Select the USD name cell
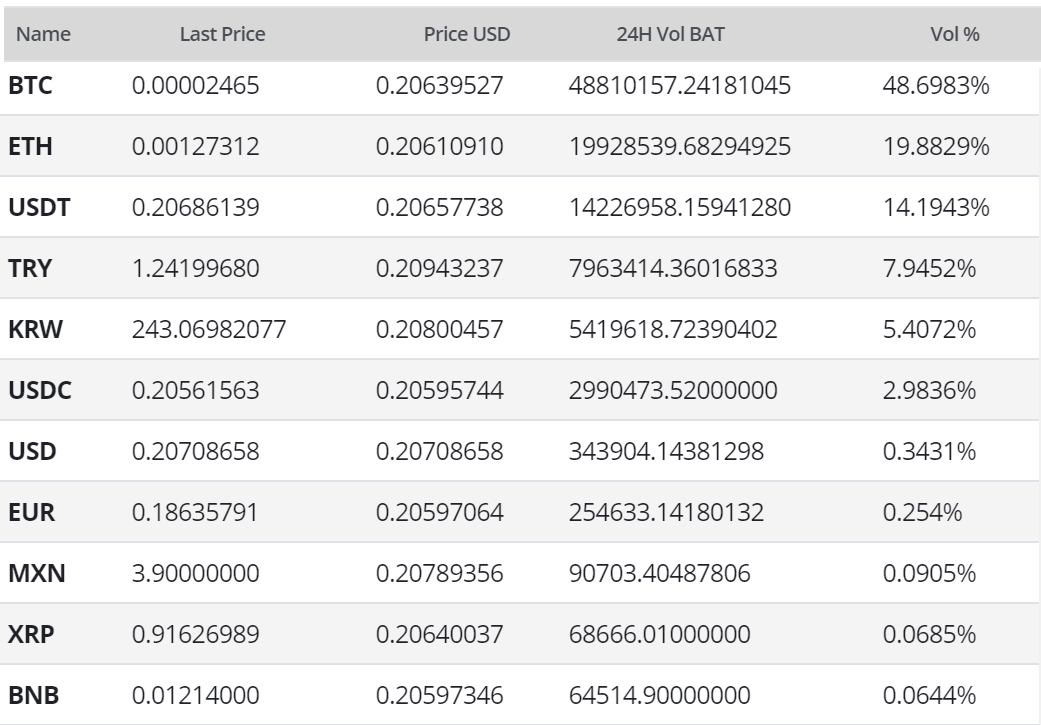The image size is (1041, 725). pos(32,452)
